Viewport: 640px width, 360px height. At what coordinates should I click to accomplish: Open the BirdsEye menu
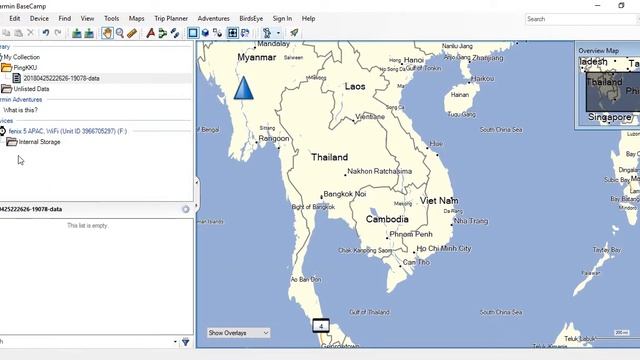click(x=251, y=19)
